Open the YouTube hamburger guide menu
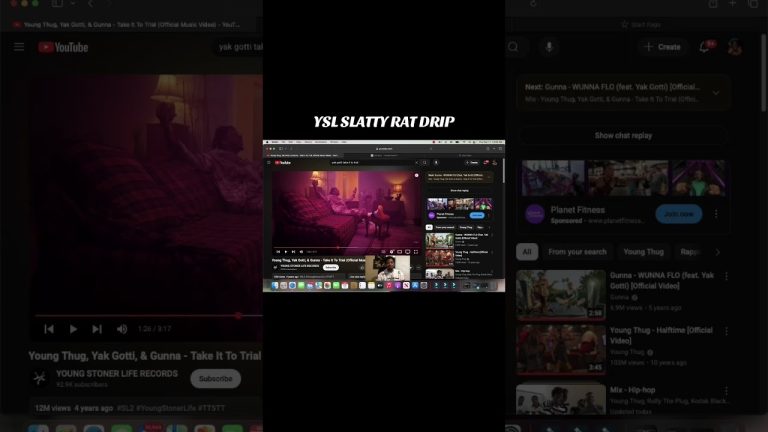The image size is (768, 432). 19,47
